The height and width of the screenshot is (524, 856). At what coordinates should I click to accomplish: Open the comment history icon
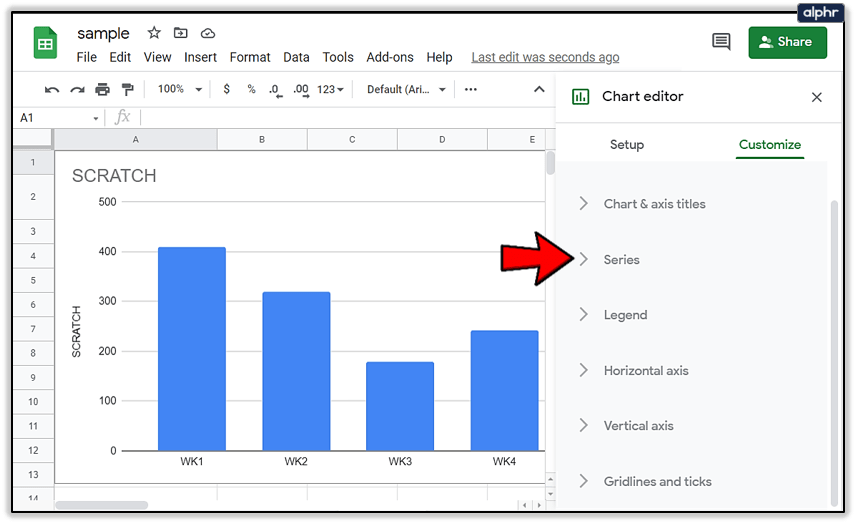point(721,41)
